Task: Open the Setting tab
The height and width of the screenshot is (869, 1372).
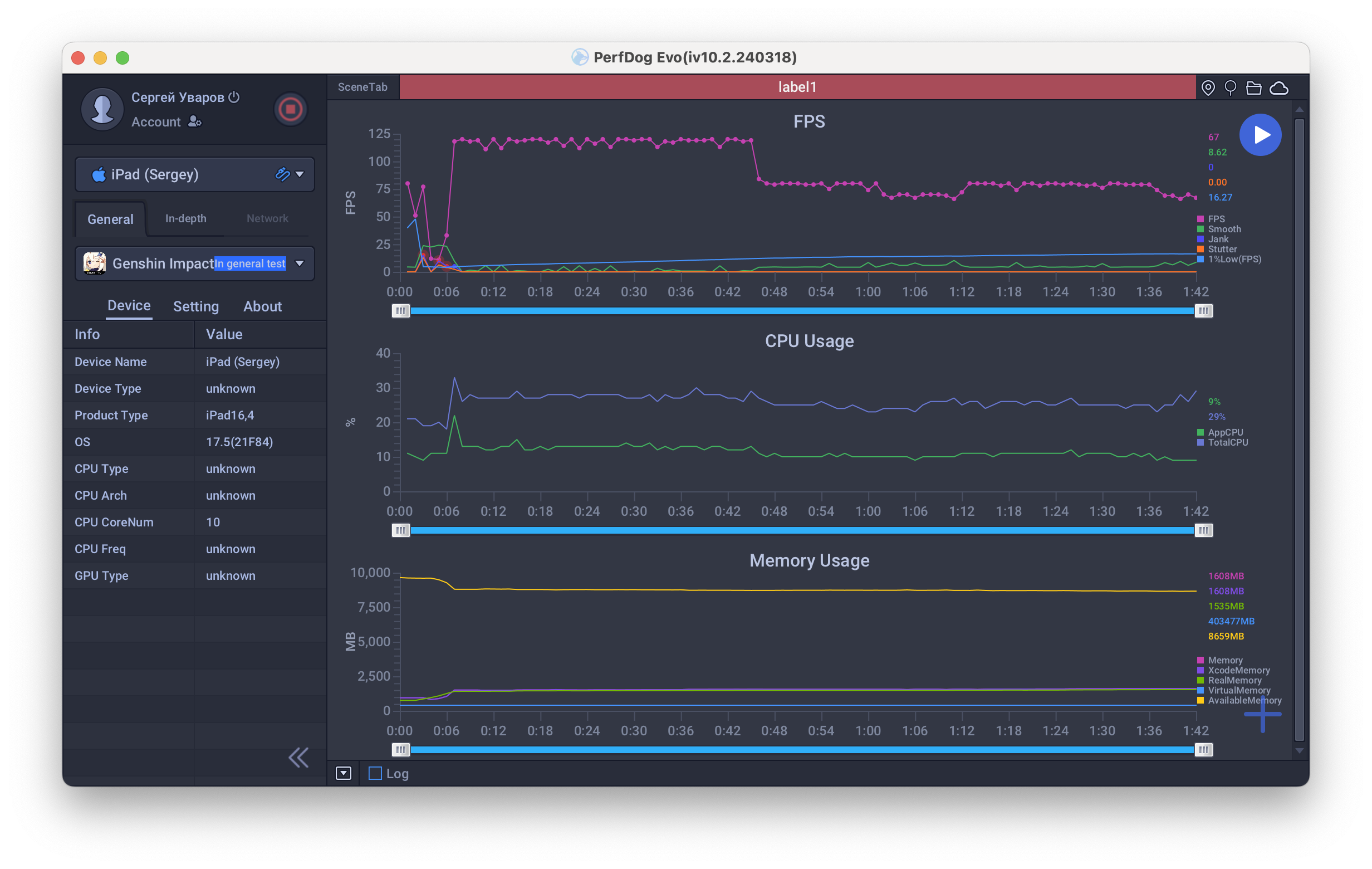Action: (x=195, y=306)
